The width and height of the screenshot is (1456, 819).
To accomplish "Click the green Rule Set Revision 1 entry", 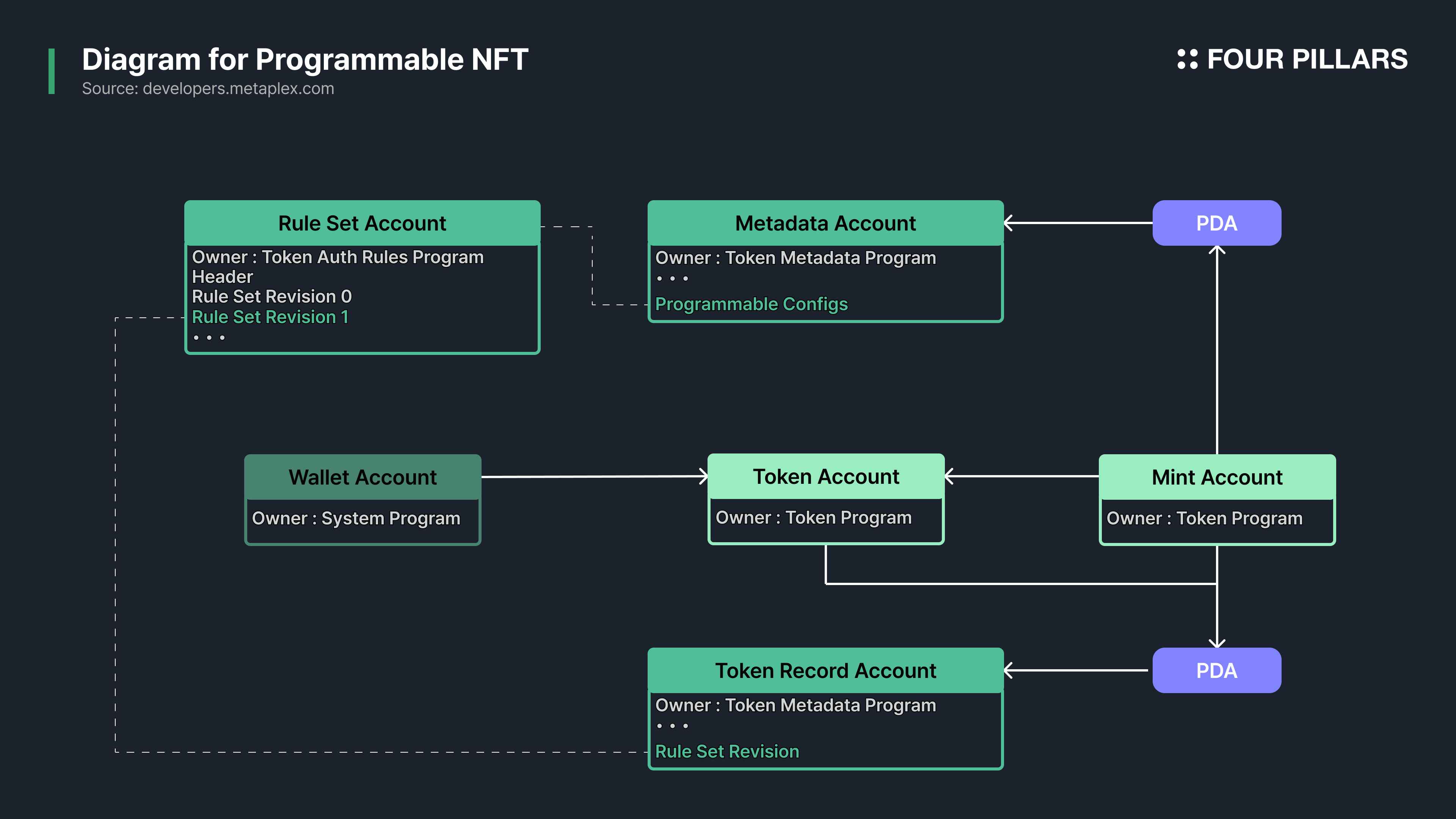I will coord(270,317).
